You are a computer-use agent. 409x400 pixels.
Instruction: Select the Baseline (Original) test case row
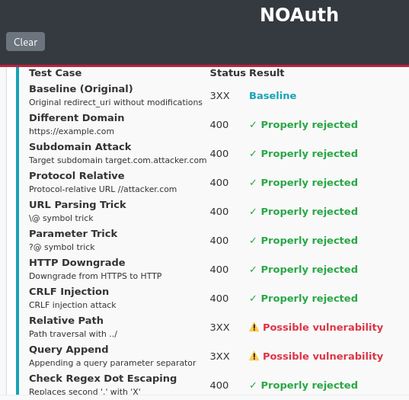point(213,96)
